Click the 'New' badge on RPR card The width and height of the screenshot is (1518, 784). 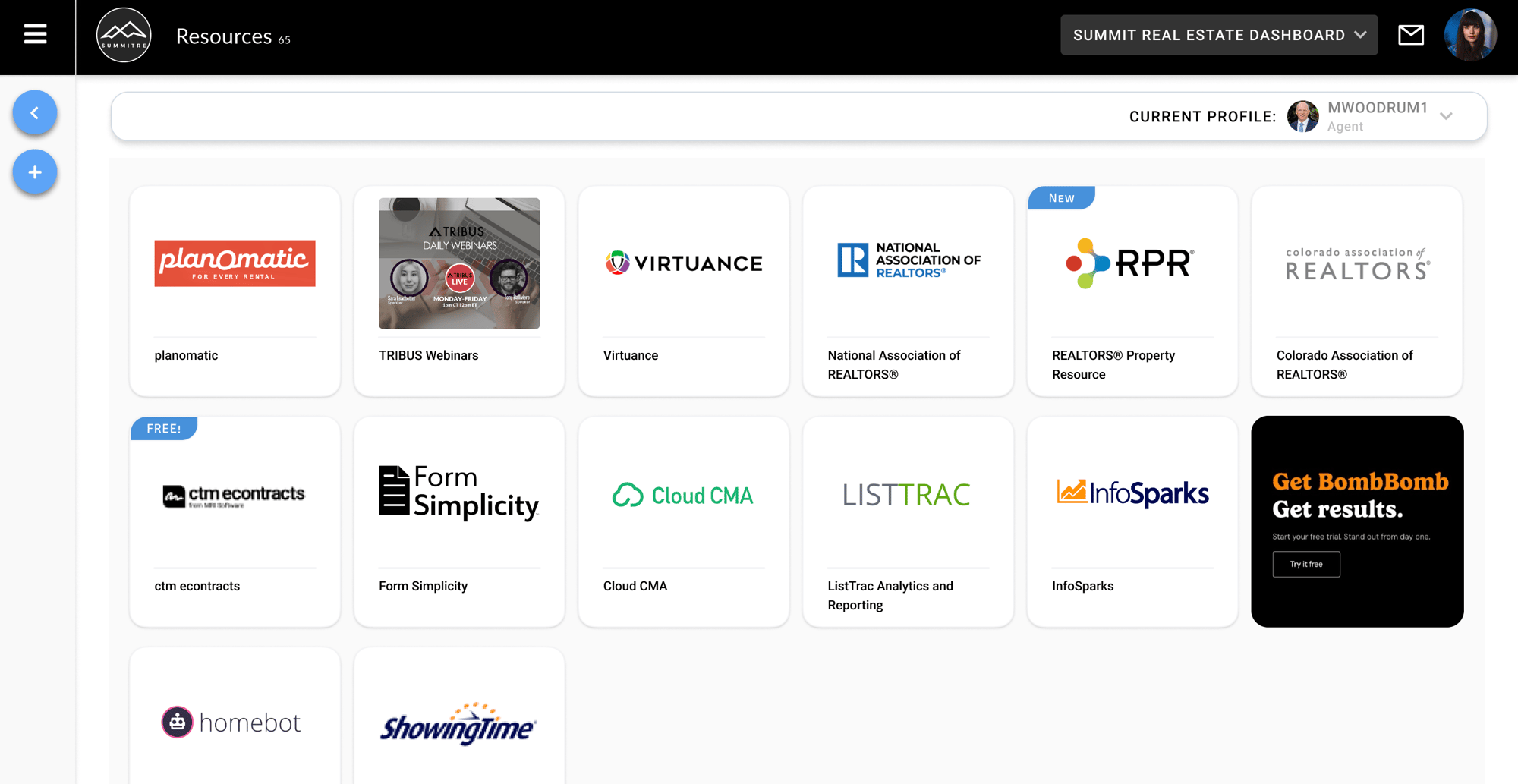click(x=1061, y=198)
